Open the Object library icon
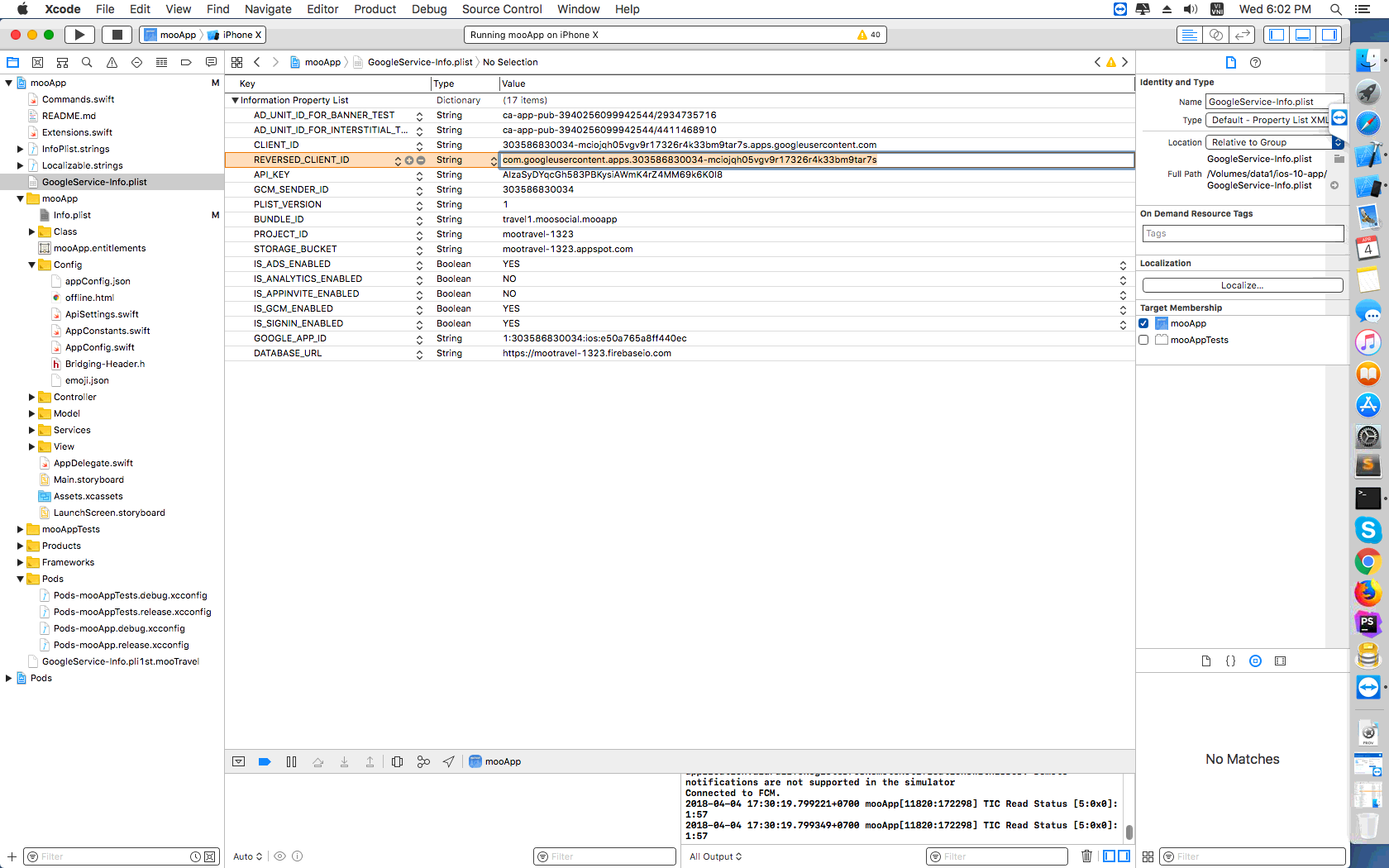 (x=1255, y=661)
